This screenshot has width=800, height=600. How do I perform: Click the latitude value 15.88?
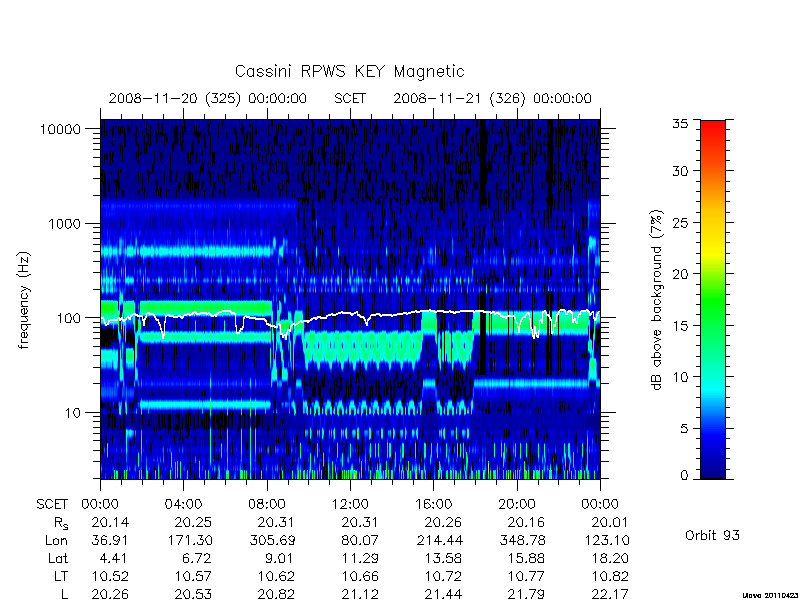(527, 558)
